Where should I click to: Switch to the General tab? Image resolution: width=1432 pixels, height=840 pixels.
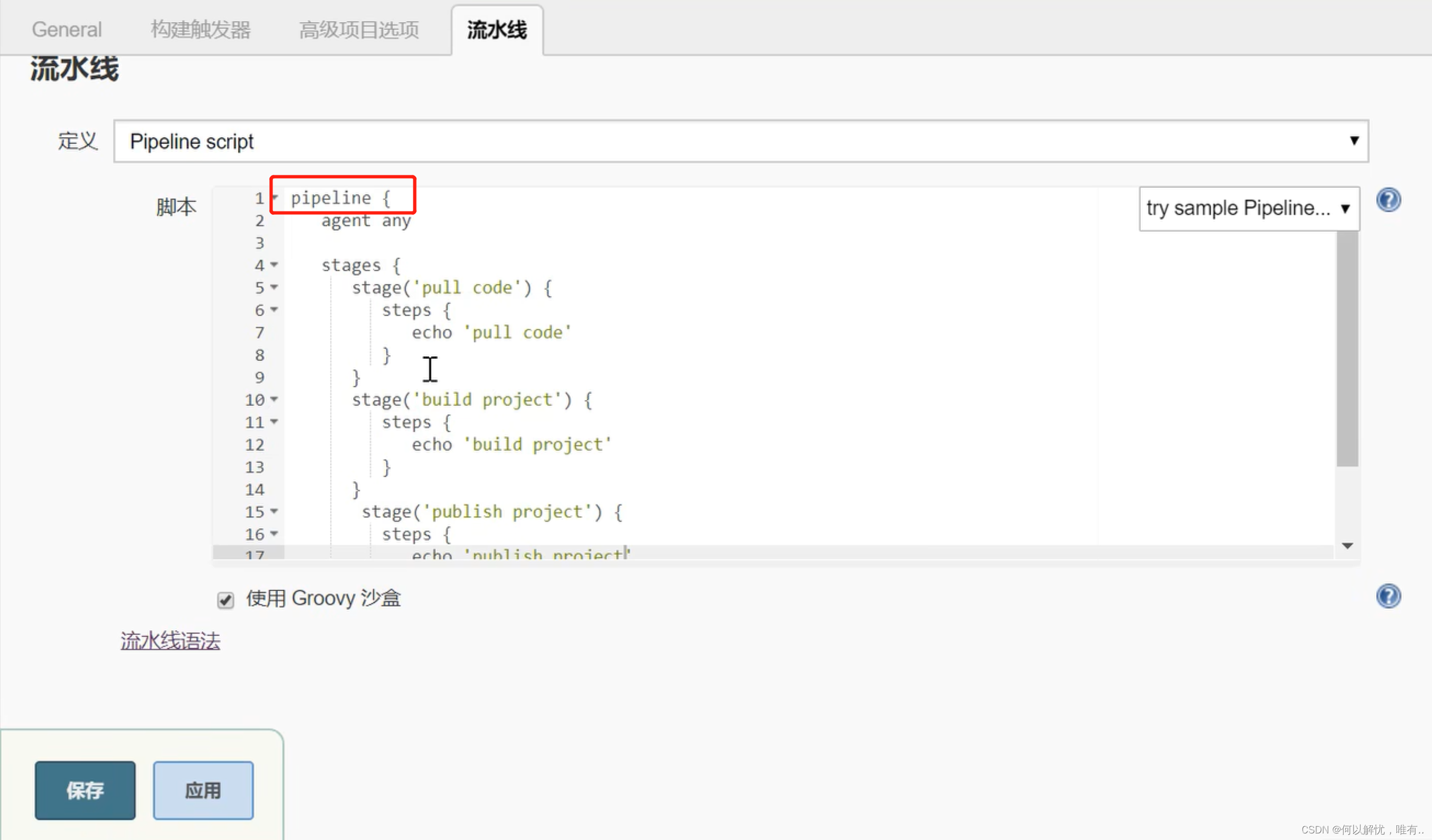(x=66, y=29)
